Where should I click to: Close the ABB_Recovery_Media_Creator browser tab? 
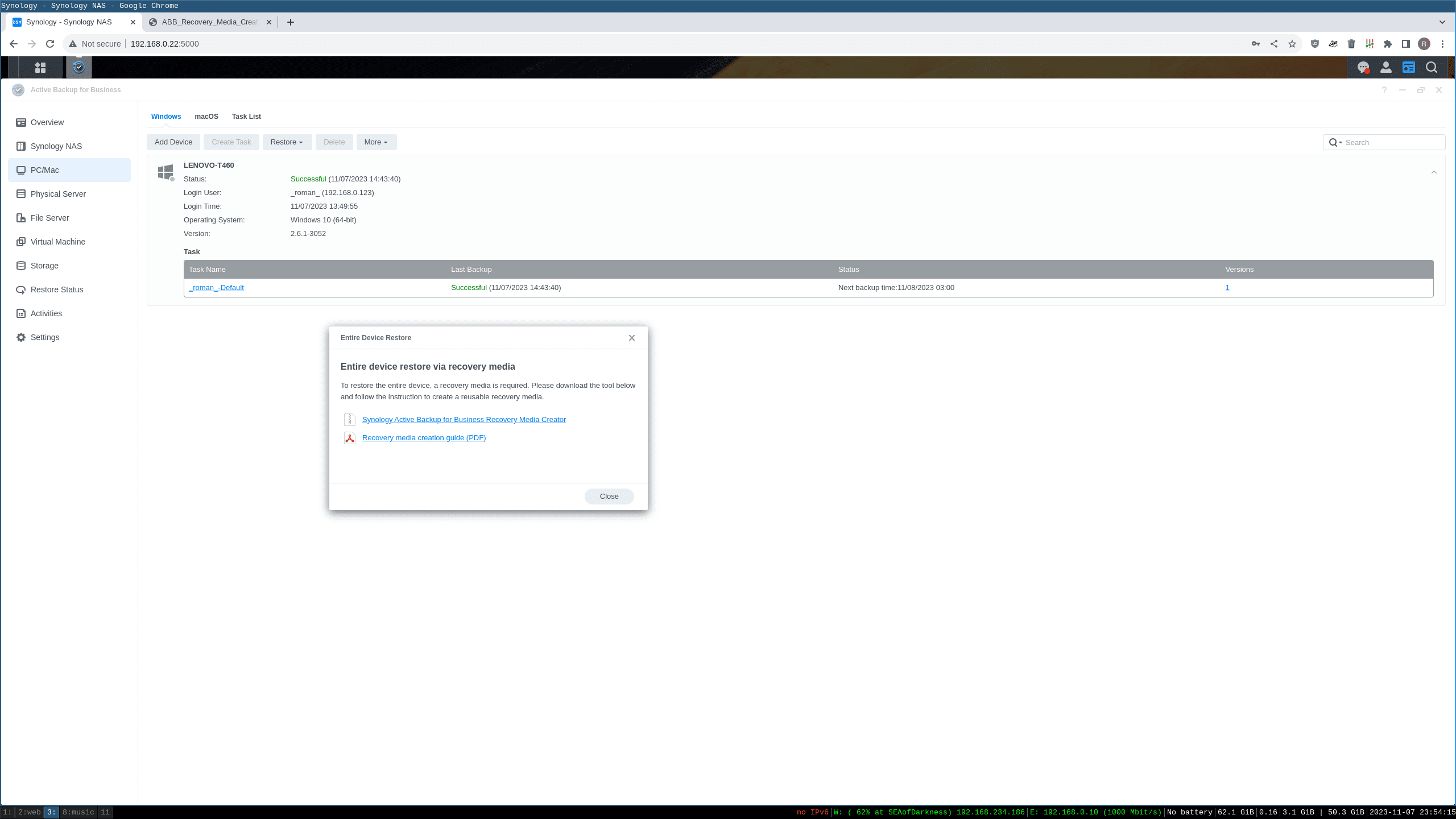pyautogui.click(x=269, y=22)
